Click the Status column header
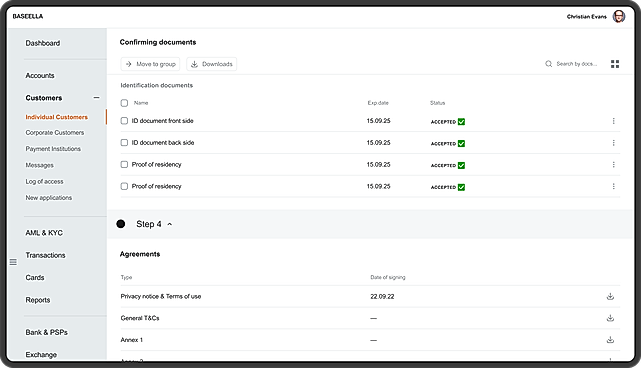 (x=437, y=103)
